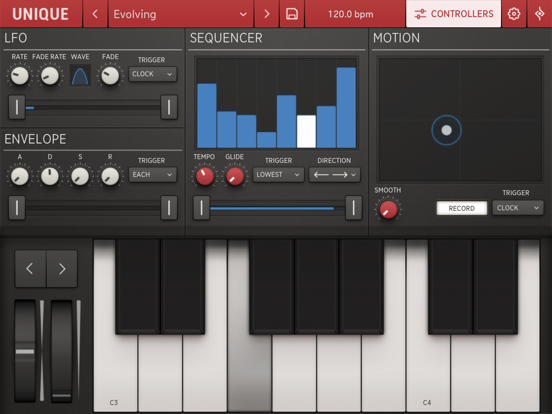552x414 pixels.
Task: Toggle the RECORD button in the Motion section
Action: point(462,208)
